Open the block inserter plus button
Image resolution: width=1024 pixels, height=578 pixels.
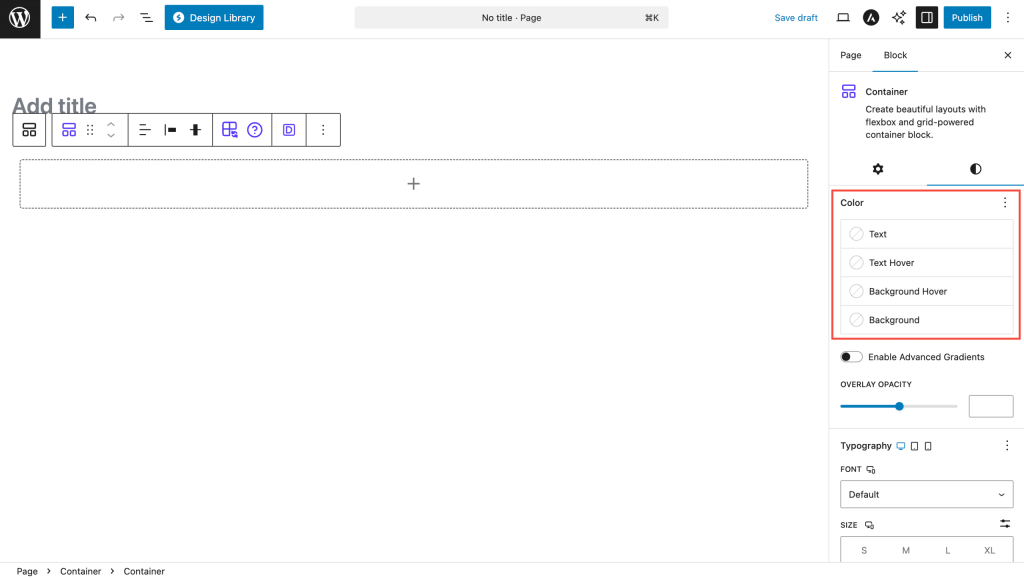click(x=62, y=18)
